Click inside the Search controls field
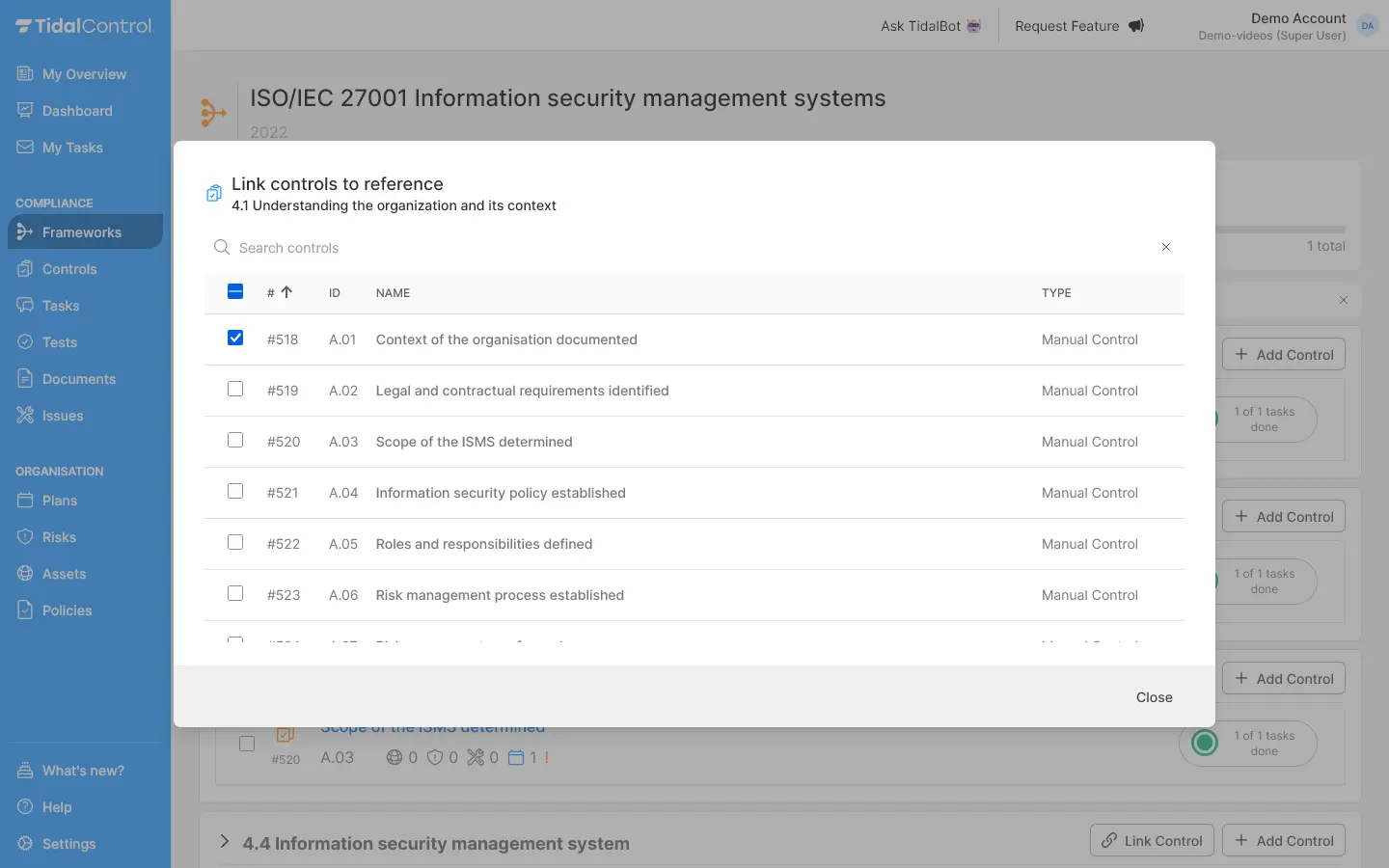The width and height of the screenshot is (1389, 868). click(x=675, y=248)
